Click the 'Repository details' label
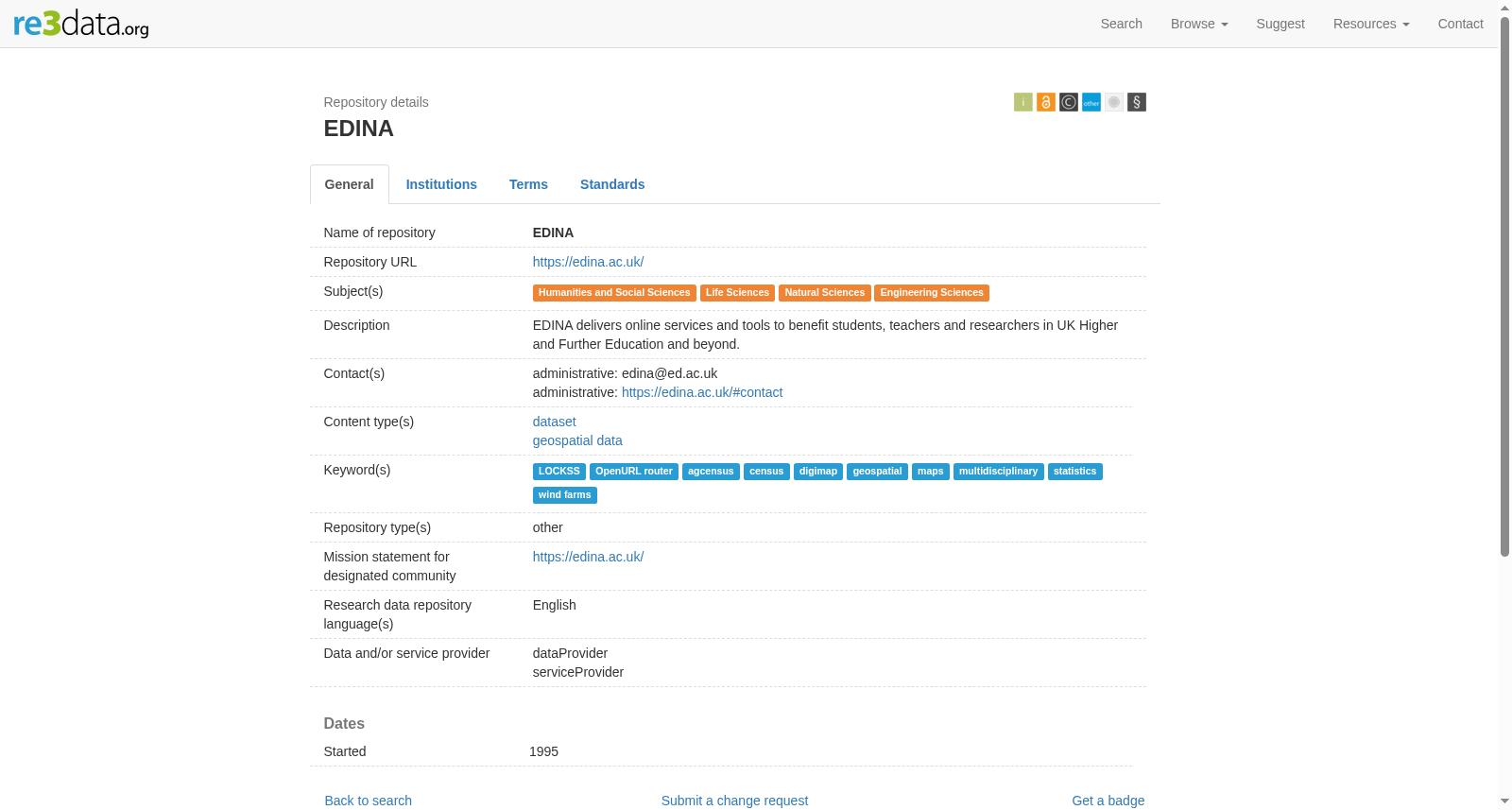This screenshot has height=810, width=1512. click(376, 102)
